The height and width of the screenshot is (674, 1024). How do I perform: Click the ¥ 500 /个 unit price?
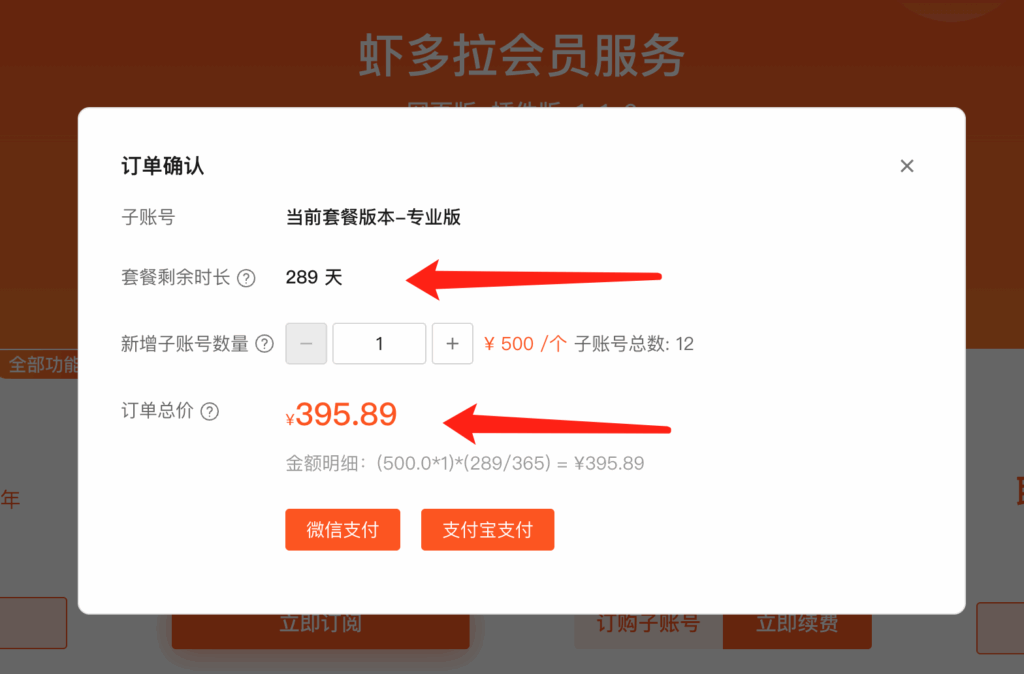(525, 344)
